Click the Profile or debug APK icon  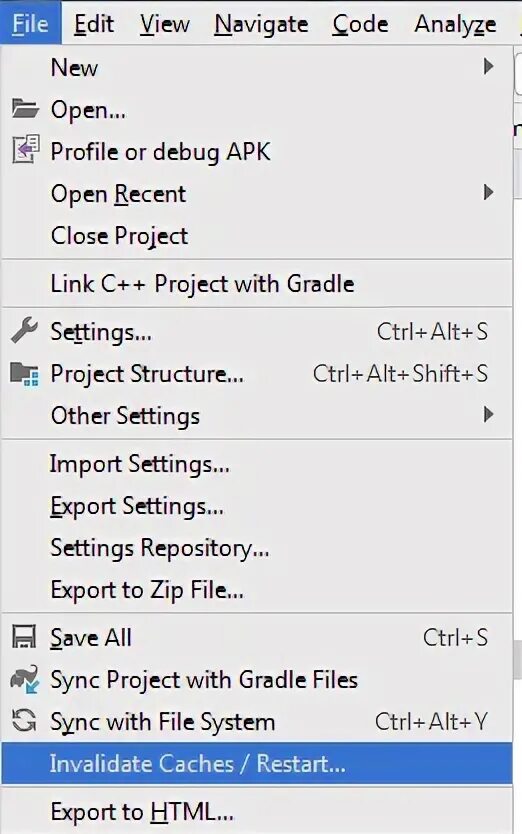[26, 149]
